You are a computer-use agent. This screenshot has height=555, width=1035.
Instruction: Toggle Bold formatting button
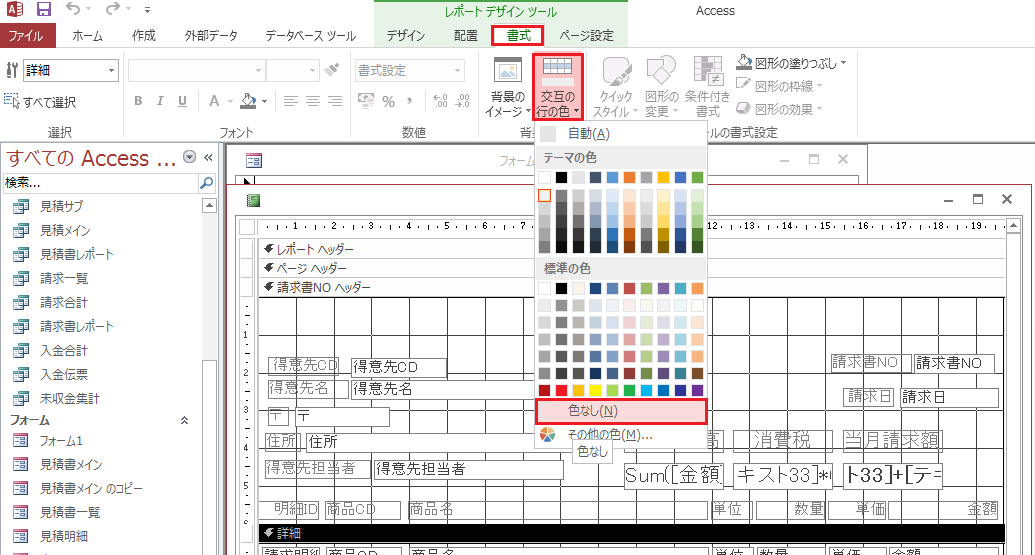138,101
